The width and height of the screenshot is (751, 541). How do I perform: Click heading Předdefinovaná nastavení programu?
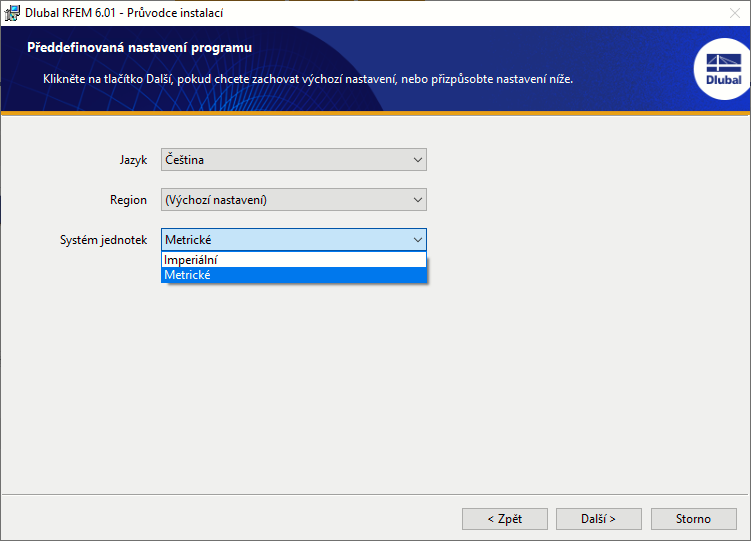pos(139,48)
